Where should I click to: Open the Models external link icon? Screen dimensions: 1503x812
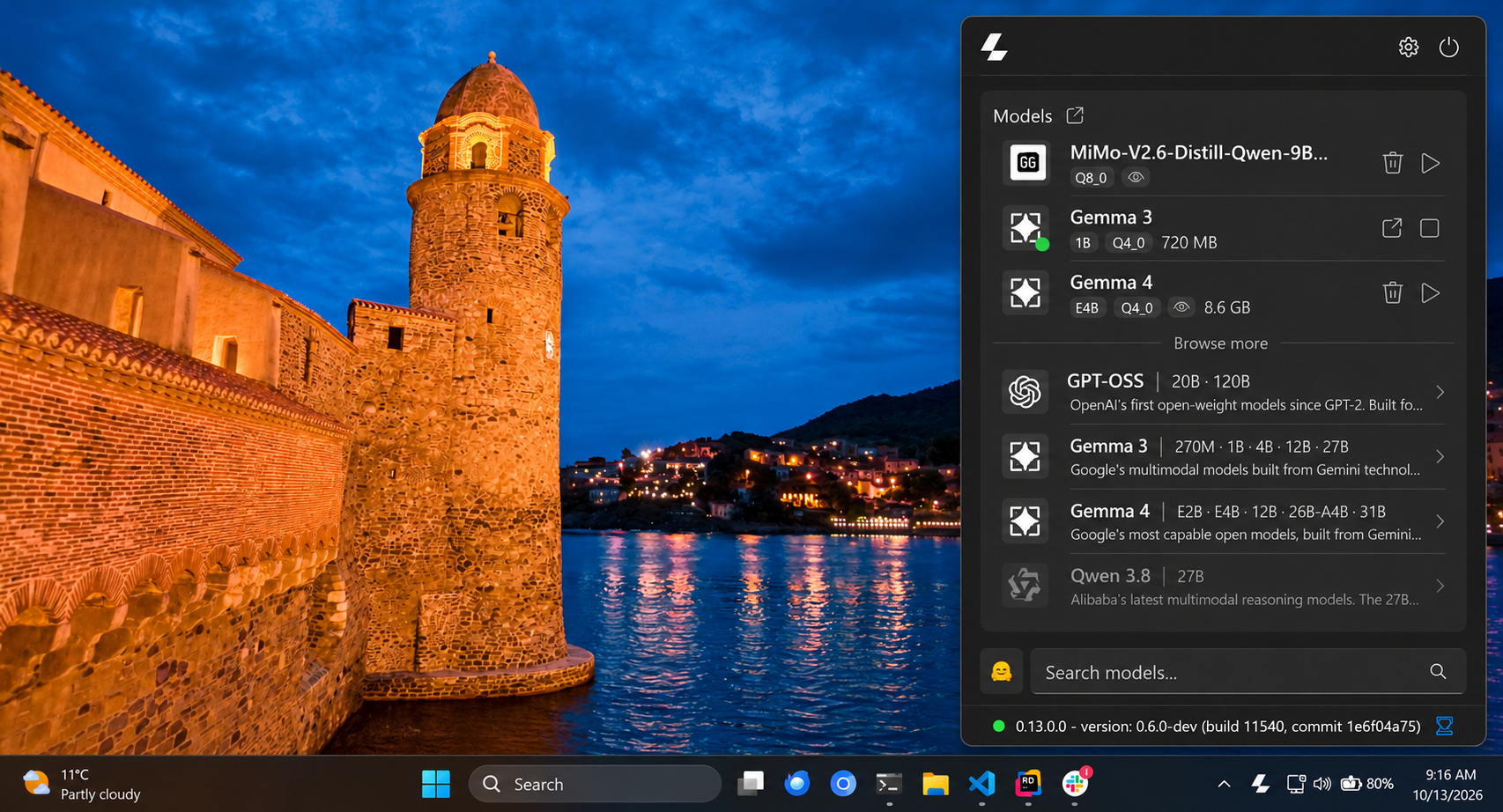coord(1075,115)
